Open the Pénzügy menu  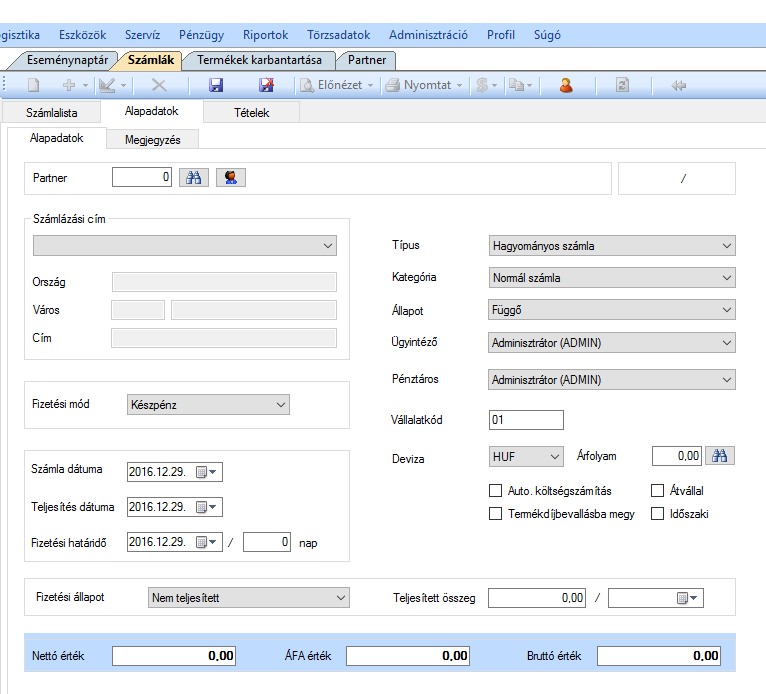[x=201, y=35]
